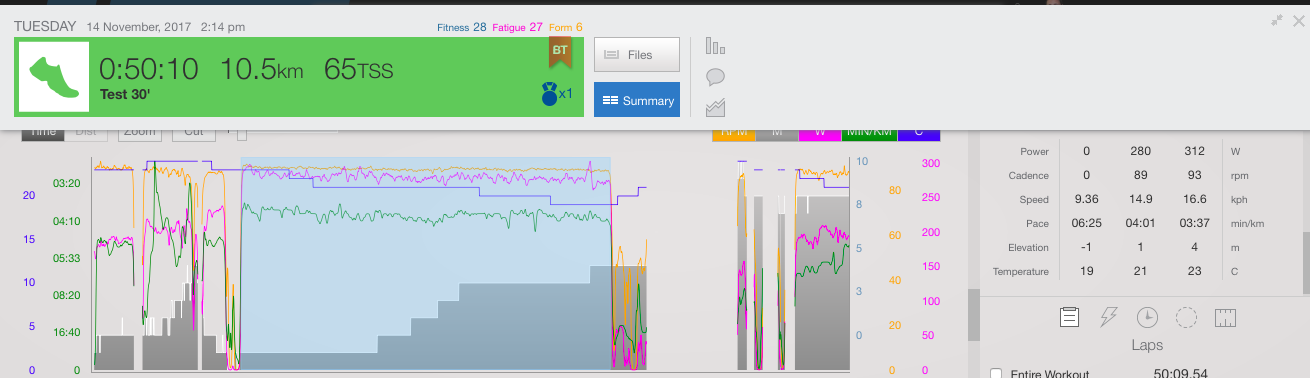The width and height of the screenshot is (1310, 378).
Task: Toggle the magenta W power series
Action: pos(819,133)
